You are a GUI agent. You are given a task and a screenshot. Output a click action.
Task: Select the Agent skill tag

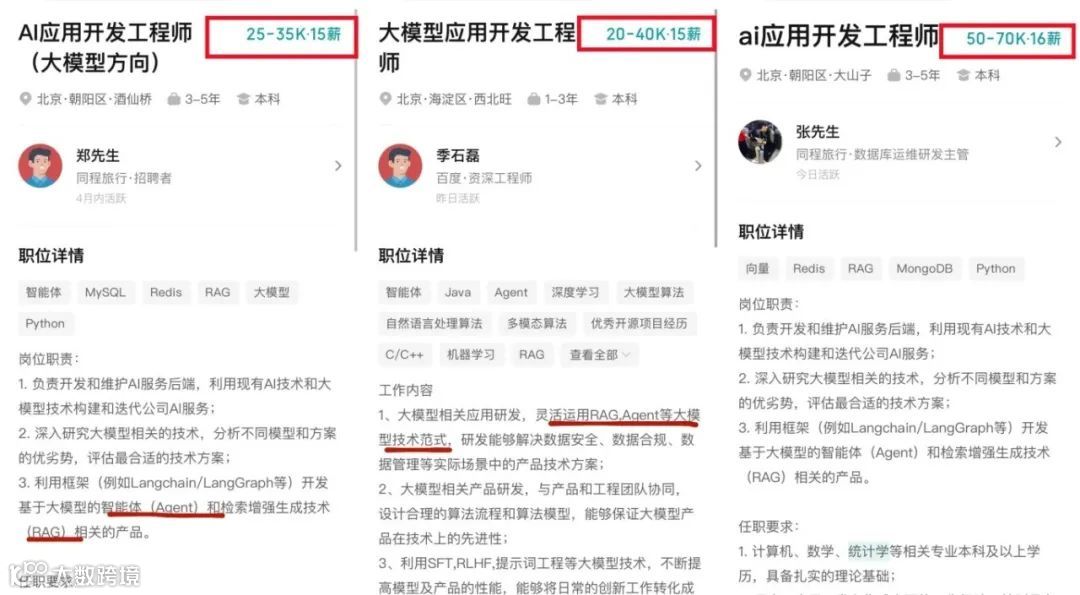(x=511, y=293)
